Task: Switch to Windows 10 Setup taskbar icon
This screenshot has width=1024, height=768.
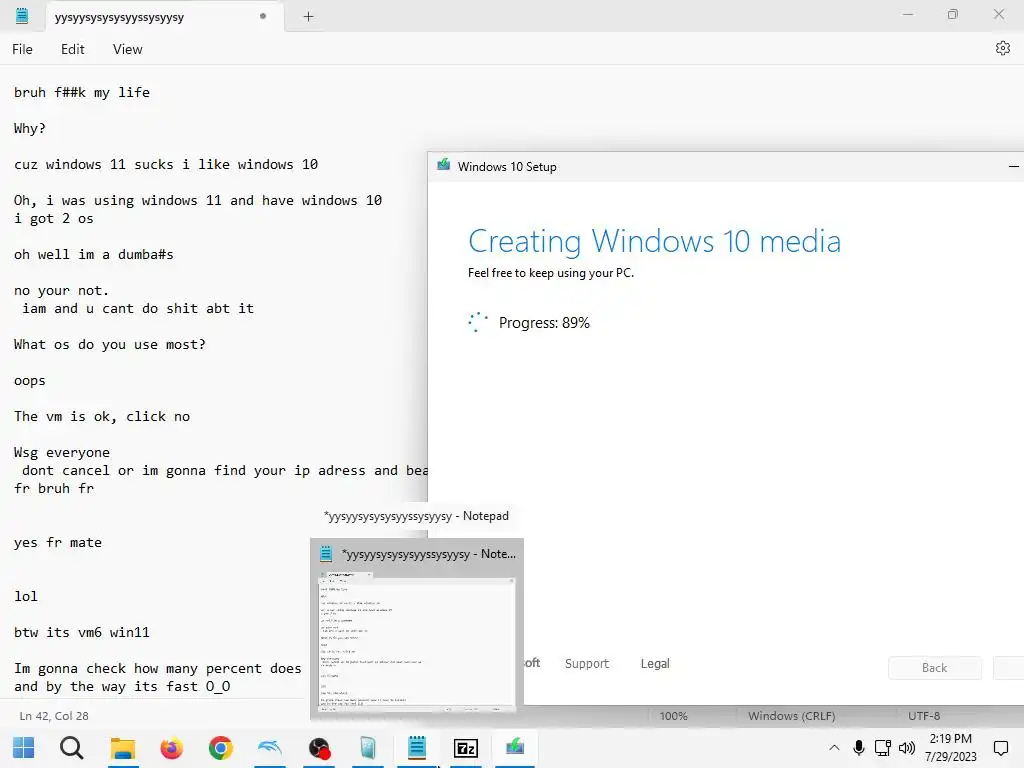Action: click(x=515, y=746)
